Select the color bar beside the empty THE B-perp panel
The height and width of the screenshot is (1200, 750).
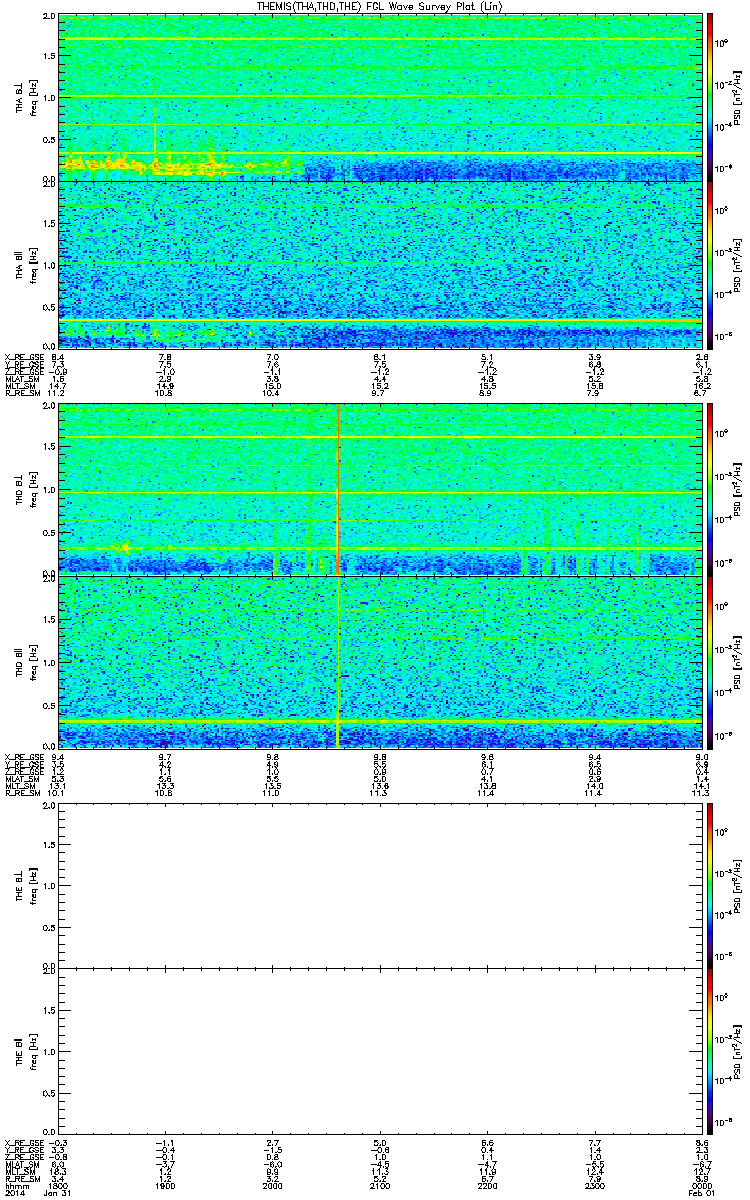[x=710, y=886]
